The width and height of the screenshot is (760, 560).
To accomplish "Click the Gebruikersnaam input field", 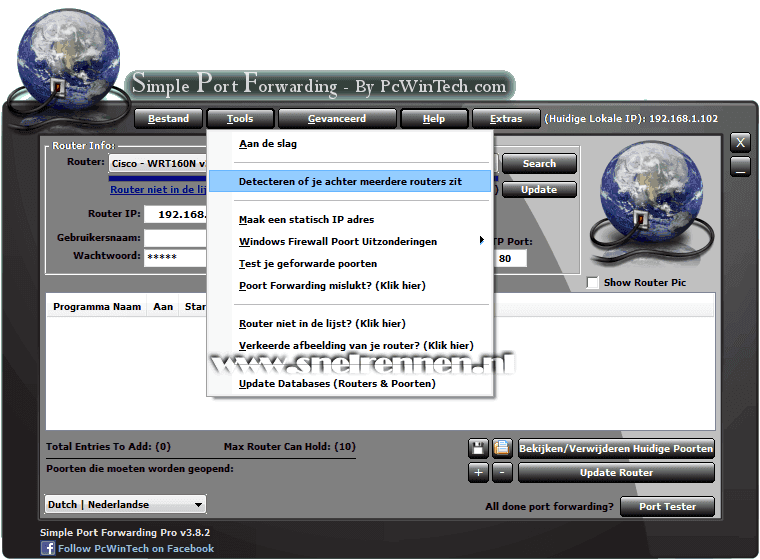I will [175, 238].
